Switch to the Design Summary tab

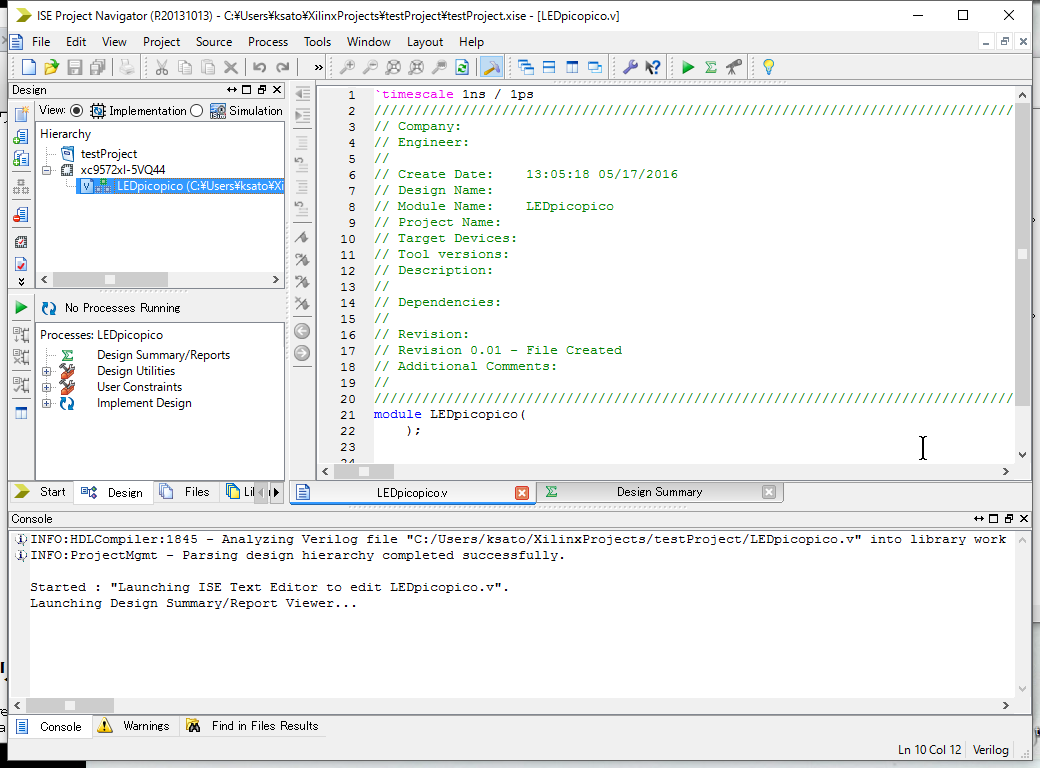click(659, 492)
